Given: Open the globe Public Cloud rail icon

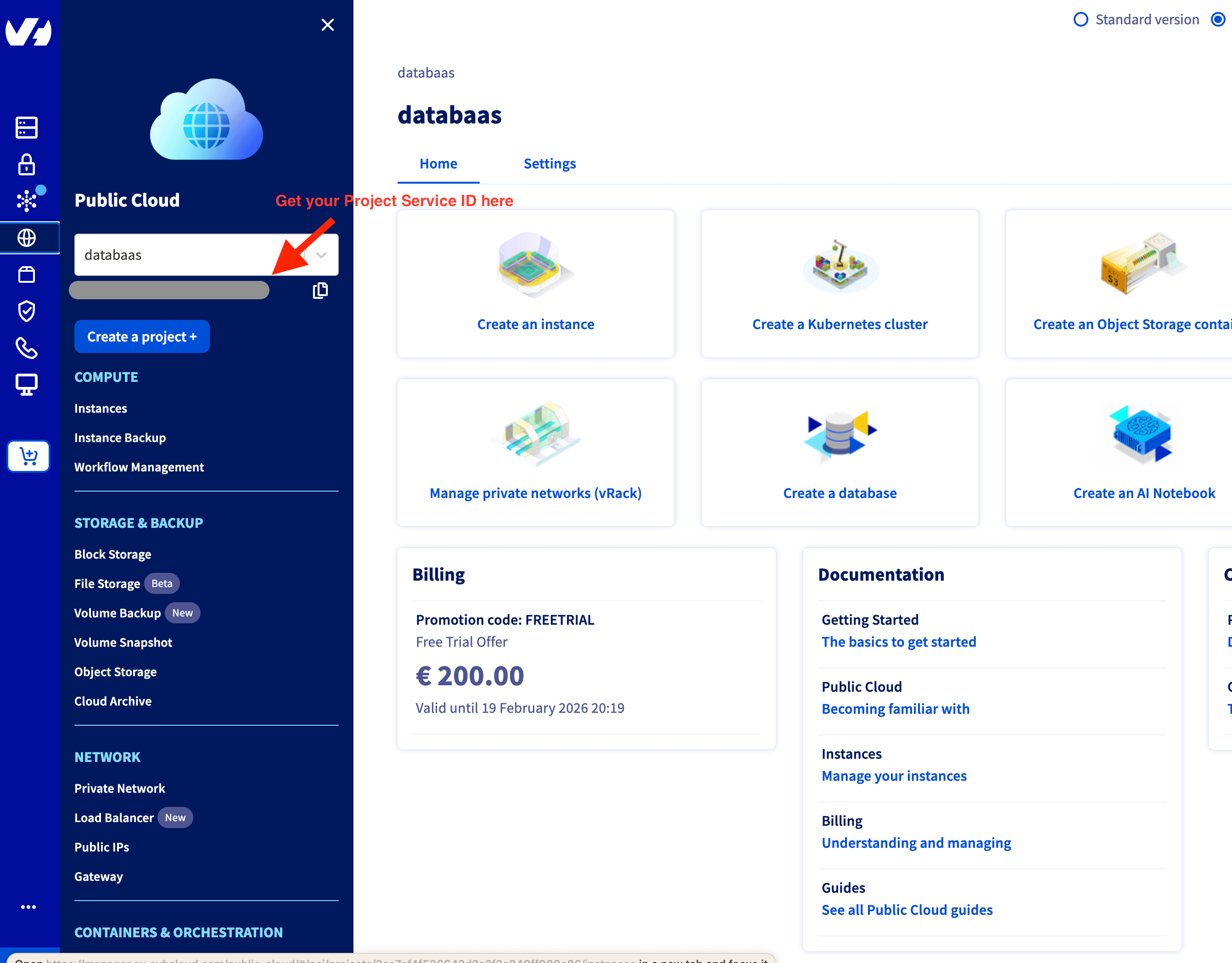Looking at the screenshot, I should tap(27, 238).
